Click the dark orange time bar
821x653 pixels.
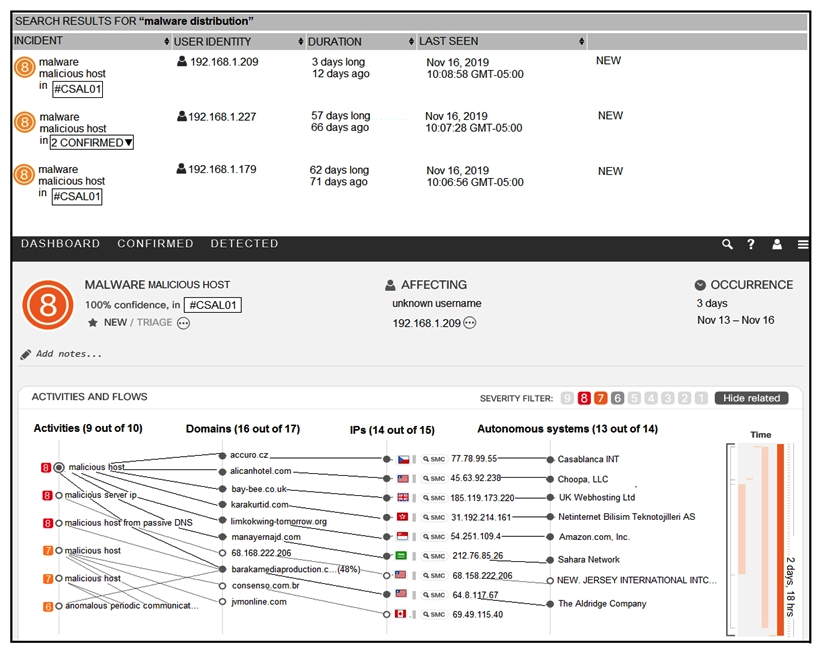pos(780,539)
